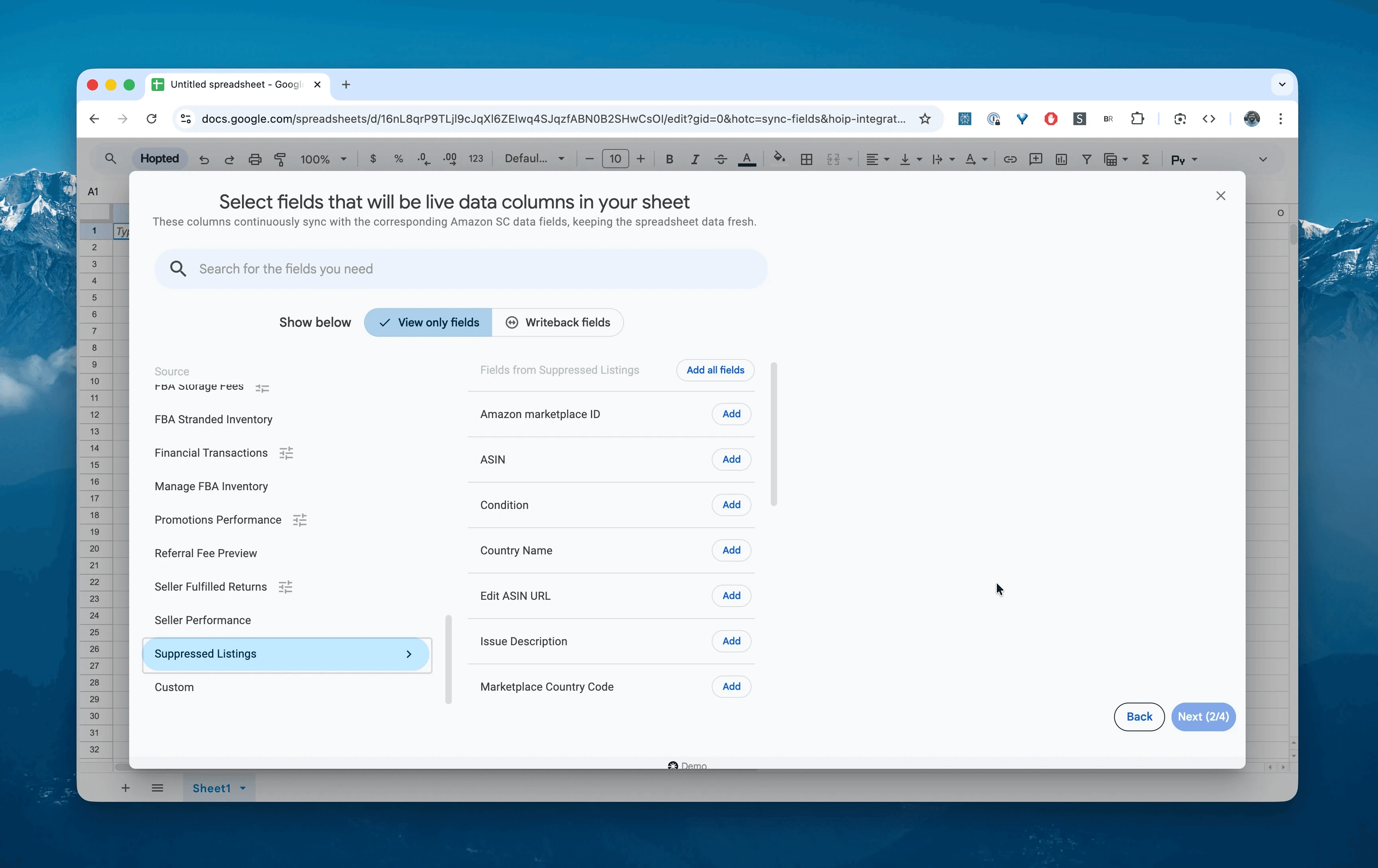The image size is (1378, 868).
Task: Open the vertical align dropdown
Action: tap(910, 159)
